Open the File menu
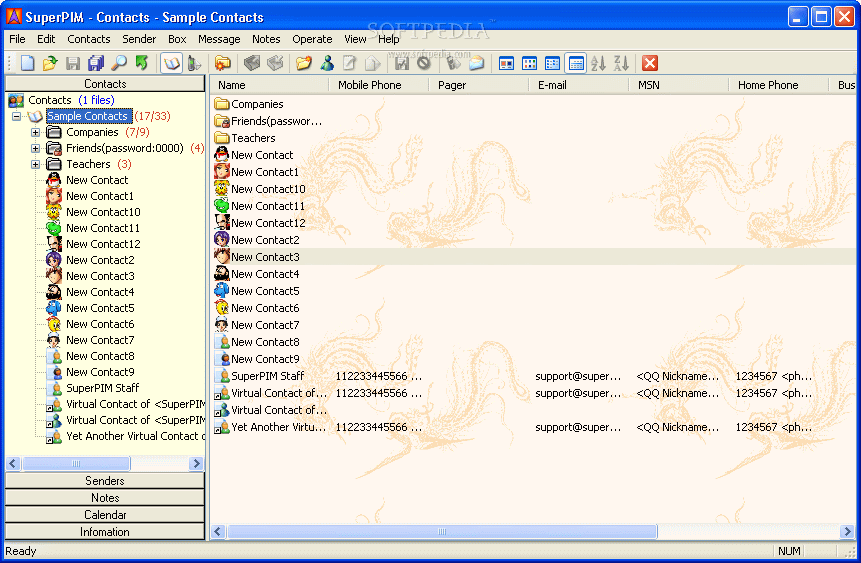This screenshot has height=563, width=861. point(17,39)
